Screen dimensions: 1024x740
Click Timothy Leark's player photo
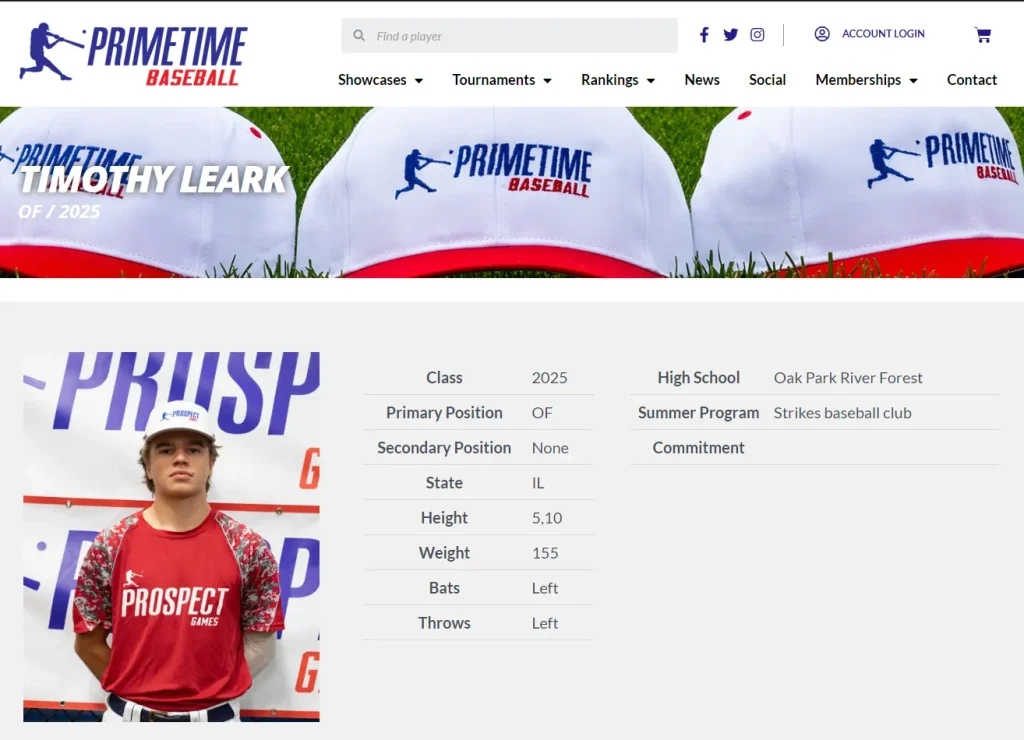pos(171,537)
